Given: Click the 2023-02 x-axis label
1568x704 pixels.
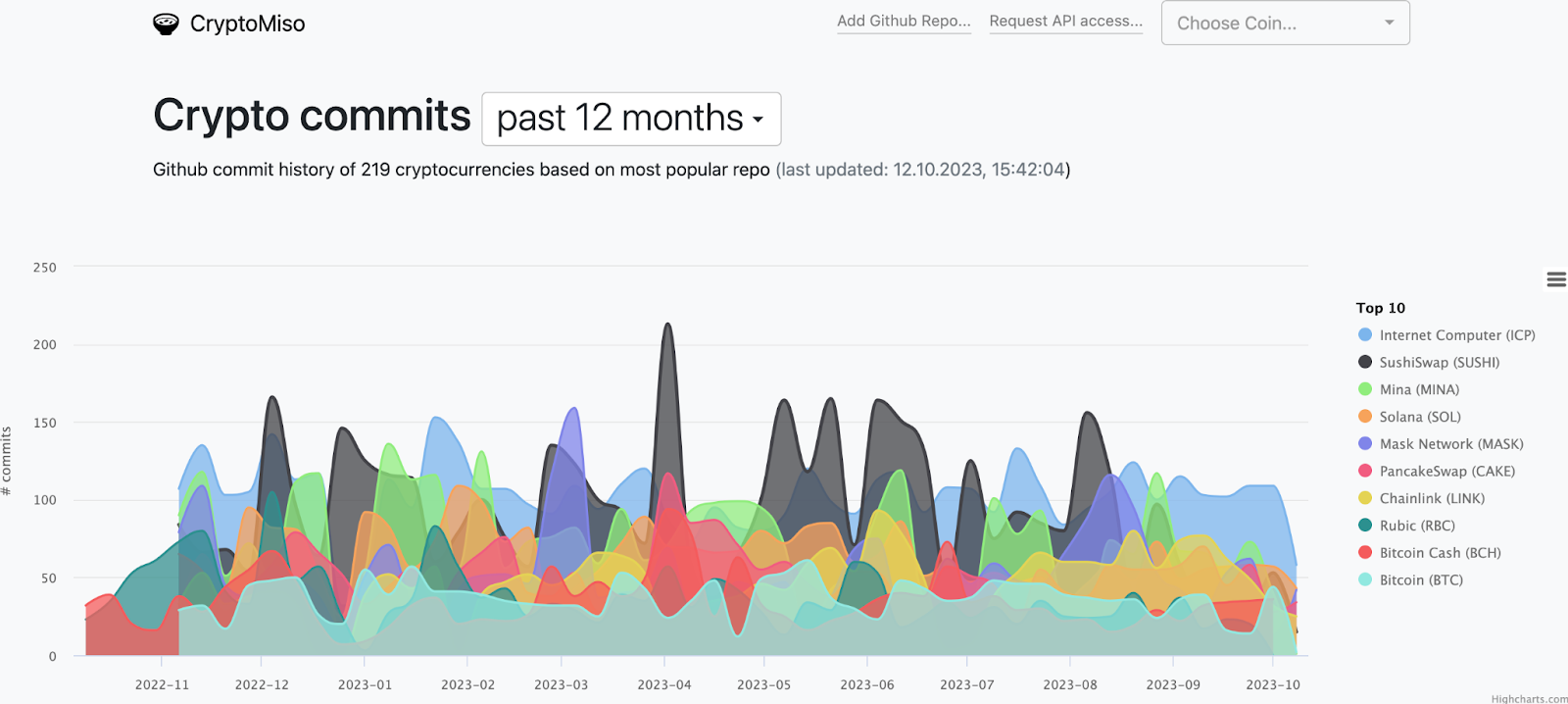Looking at the screenshot, I should [467, 684].
